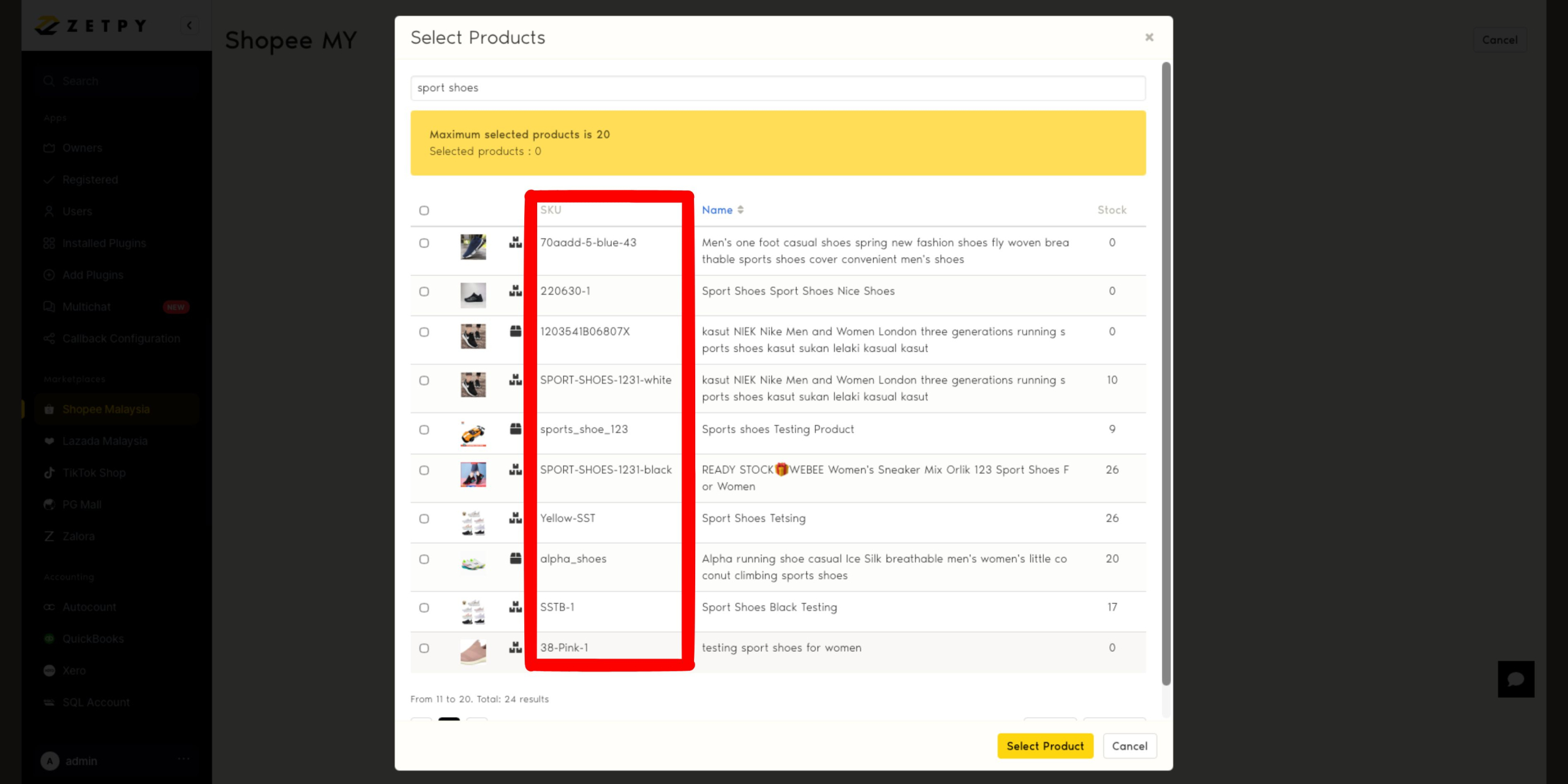The height and width of the screenshot is (784, 1568).
Task: Close the Select Products dialog
Action: [1149, 37]
